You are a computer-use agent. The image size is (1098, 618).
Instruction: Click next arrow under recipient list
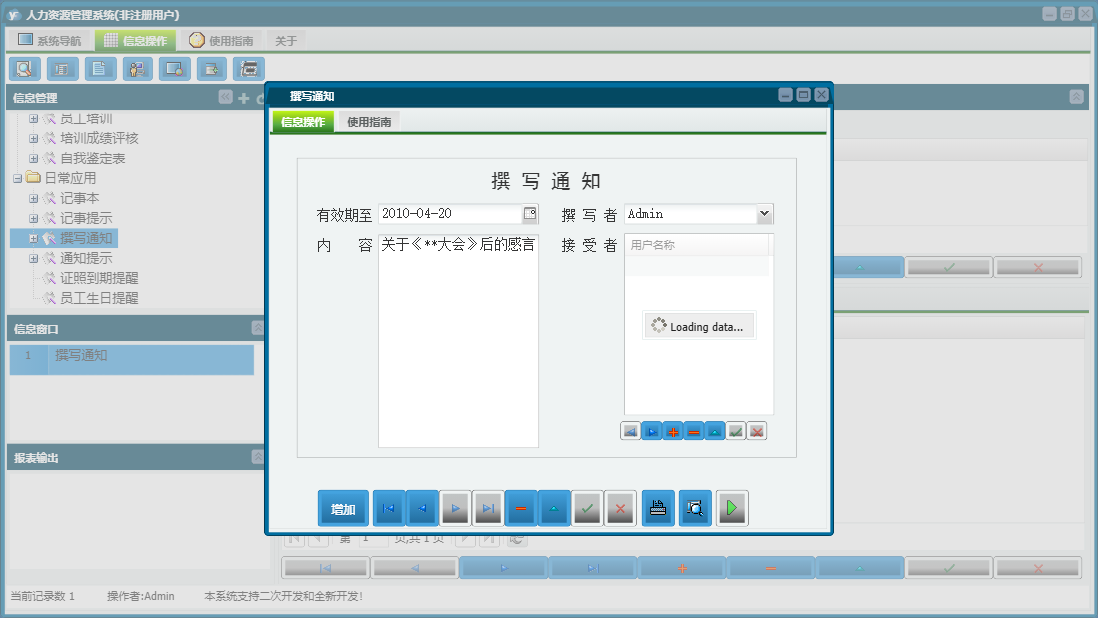coord(652,431)
